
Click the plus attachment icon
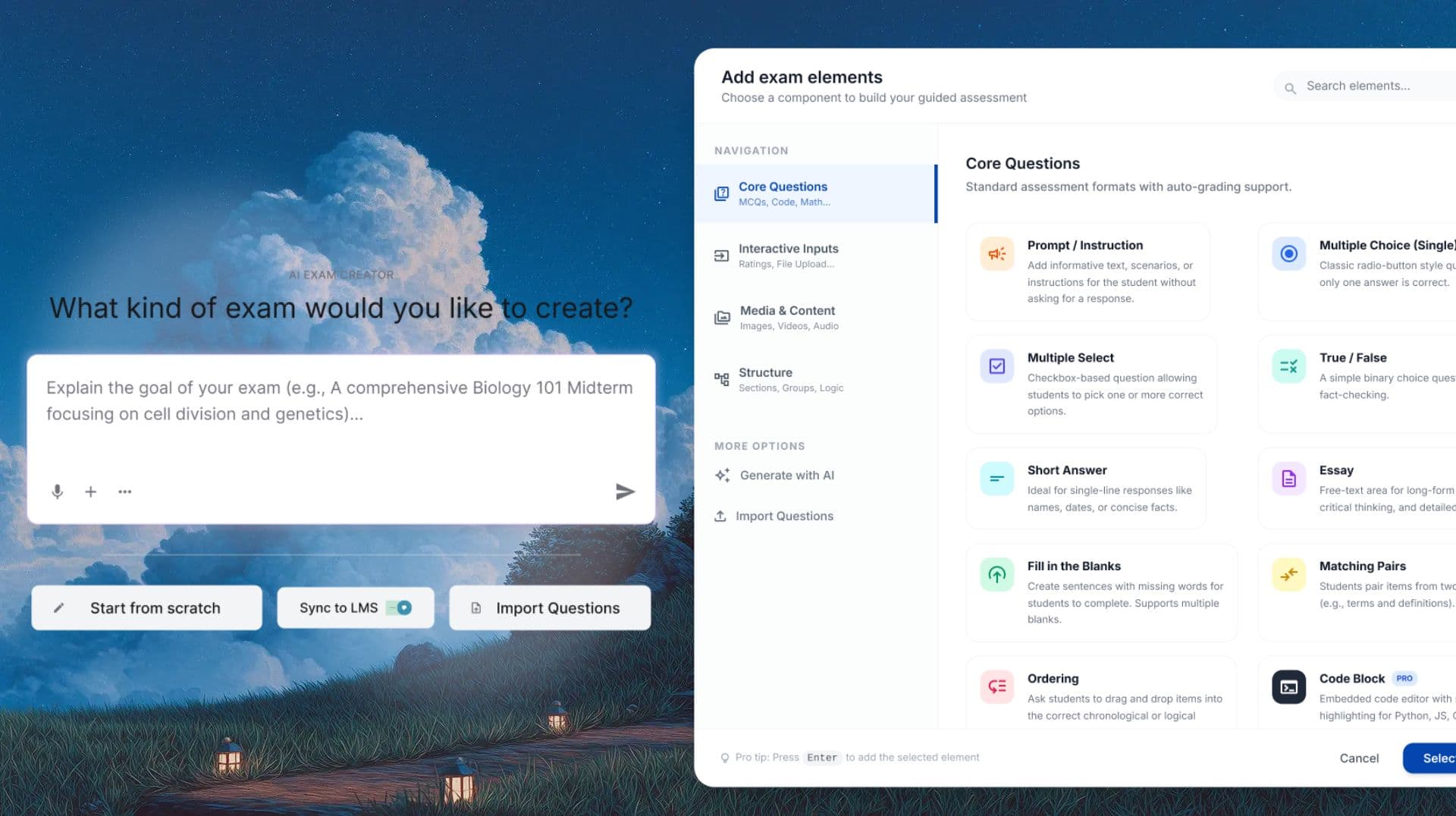tap(90, 491)
